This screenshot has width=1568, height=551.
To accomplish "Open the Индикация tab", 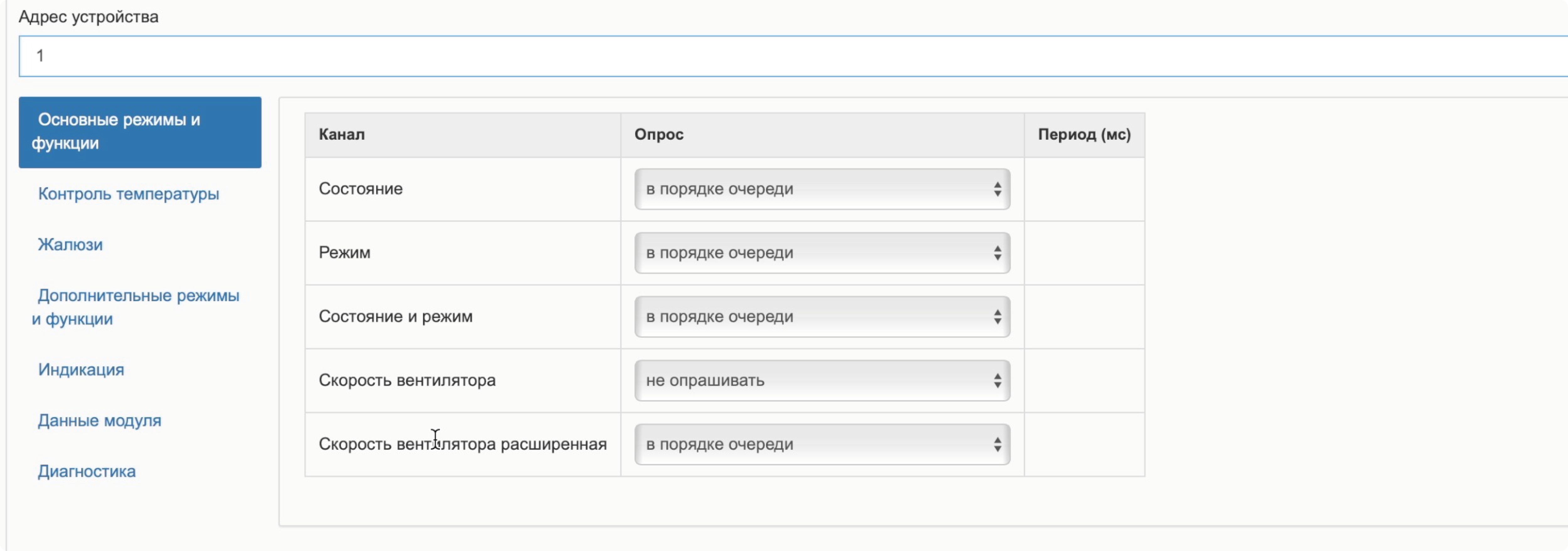I will [x=81, y=370].
